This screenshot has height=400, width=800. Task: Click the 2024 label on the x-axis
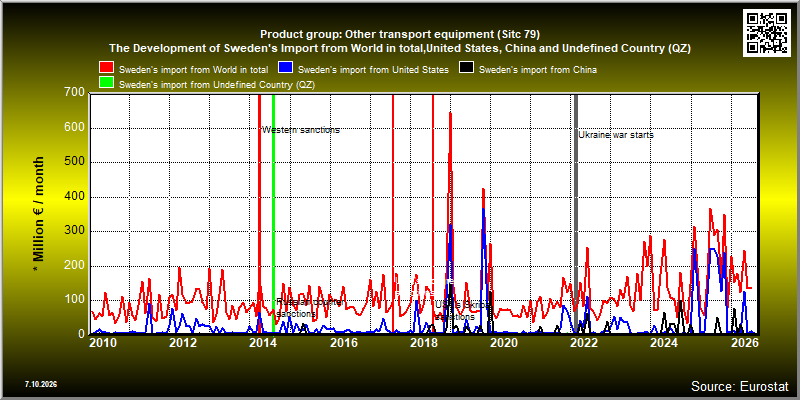click(x=663, y=342)
